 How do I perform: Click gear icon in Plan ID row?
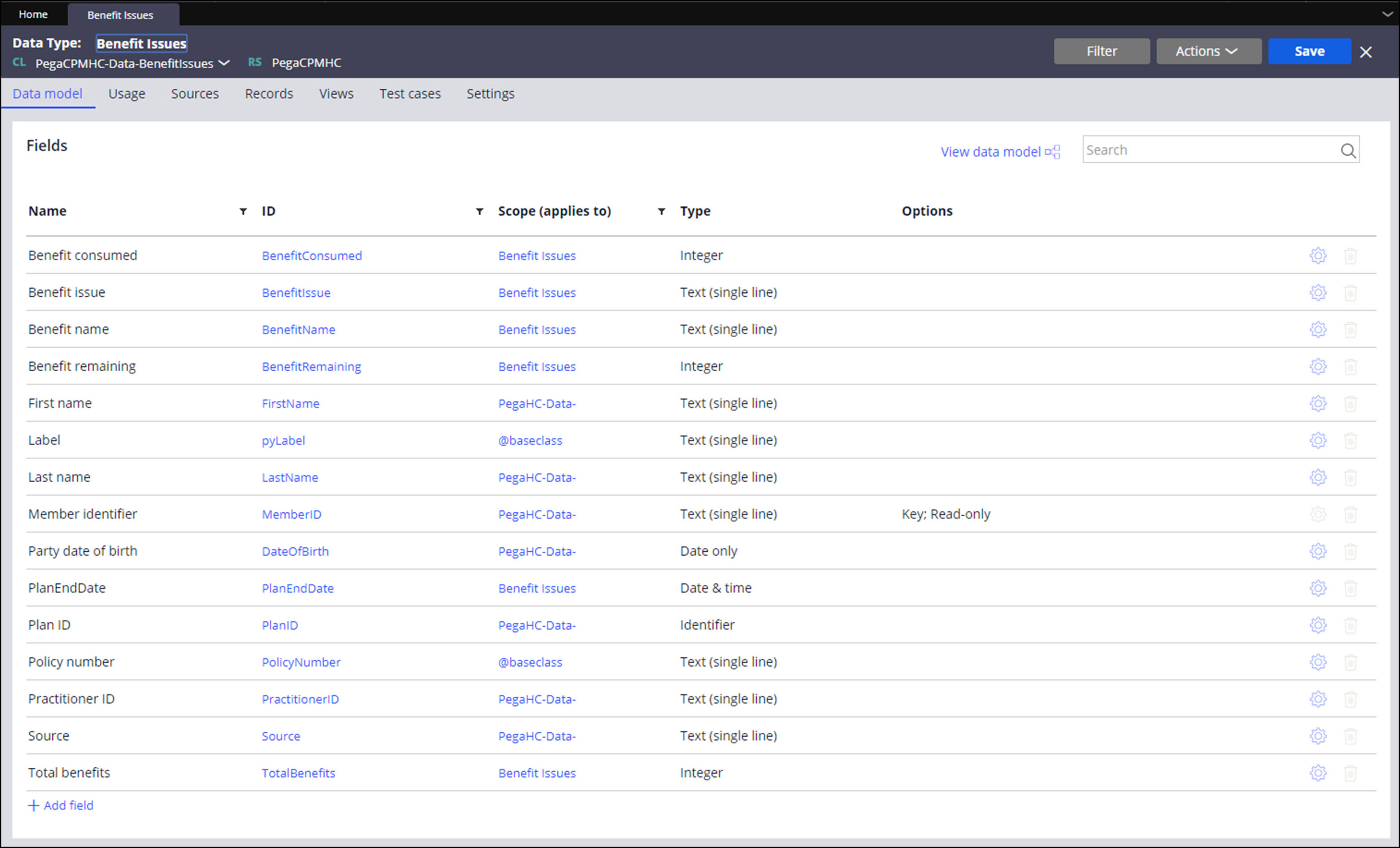point(1318,625)
